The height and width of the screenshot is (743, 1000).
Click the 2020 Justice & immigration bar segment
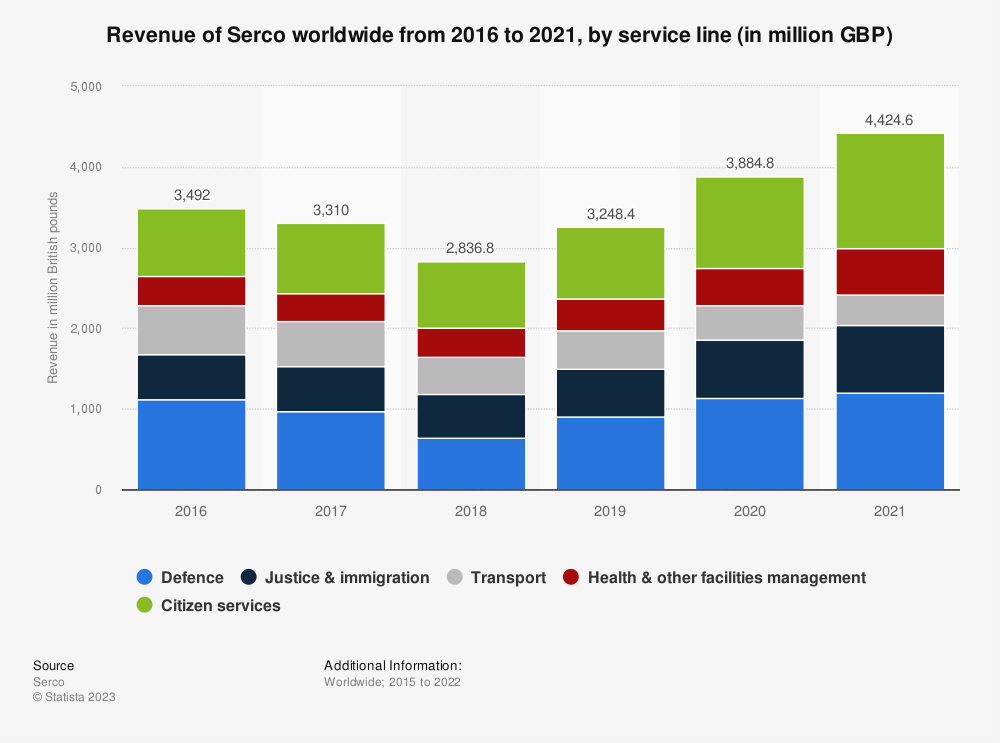point(750,369)
